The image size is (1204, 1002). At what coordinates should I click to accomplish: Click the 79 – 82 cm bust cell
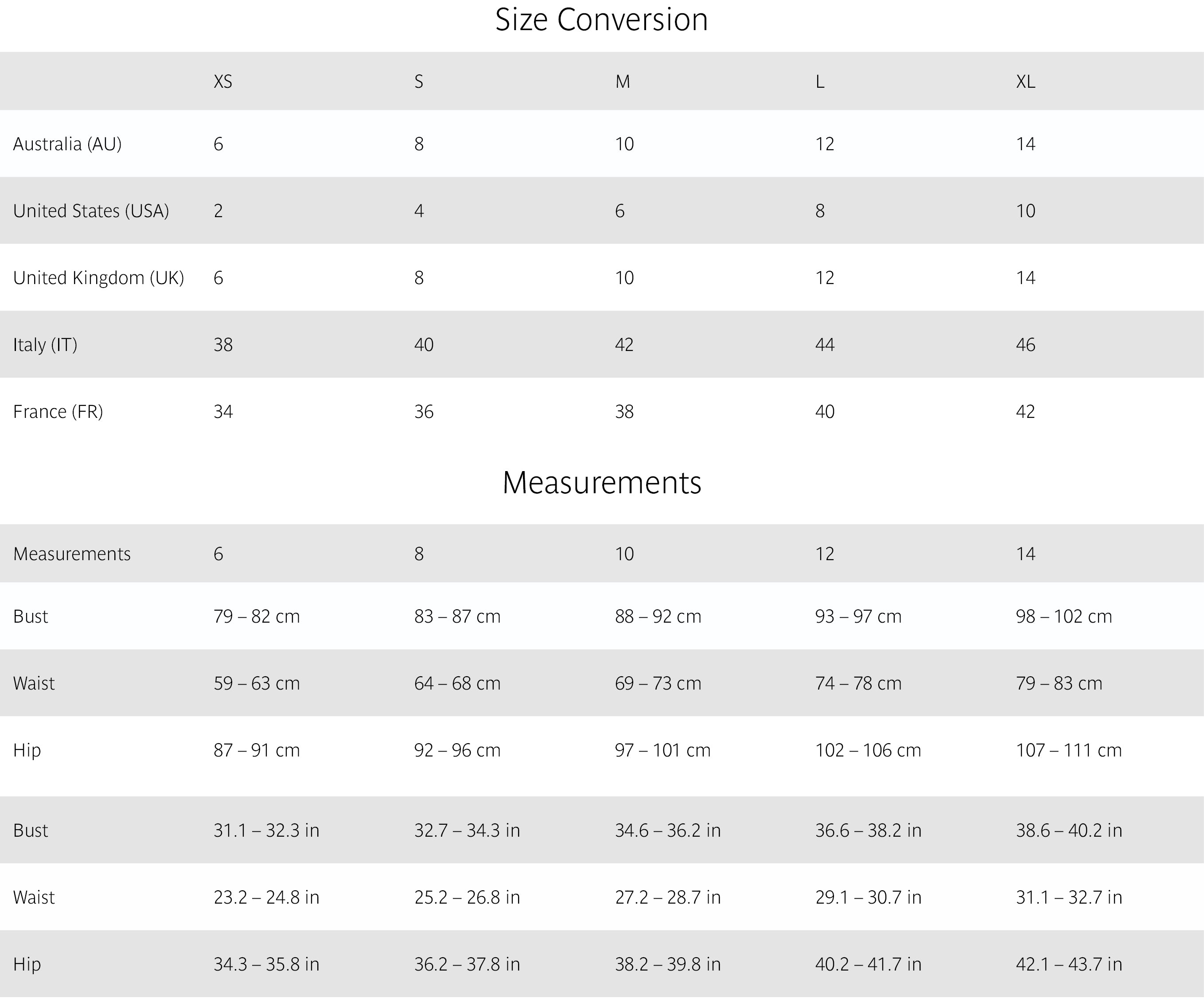tap(256, 617)
